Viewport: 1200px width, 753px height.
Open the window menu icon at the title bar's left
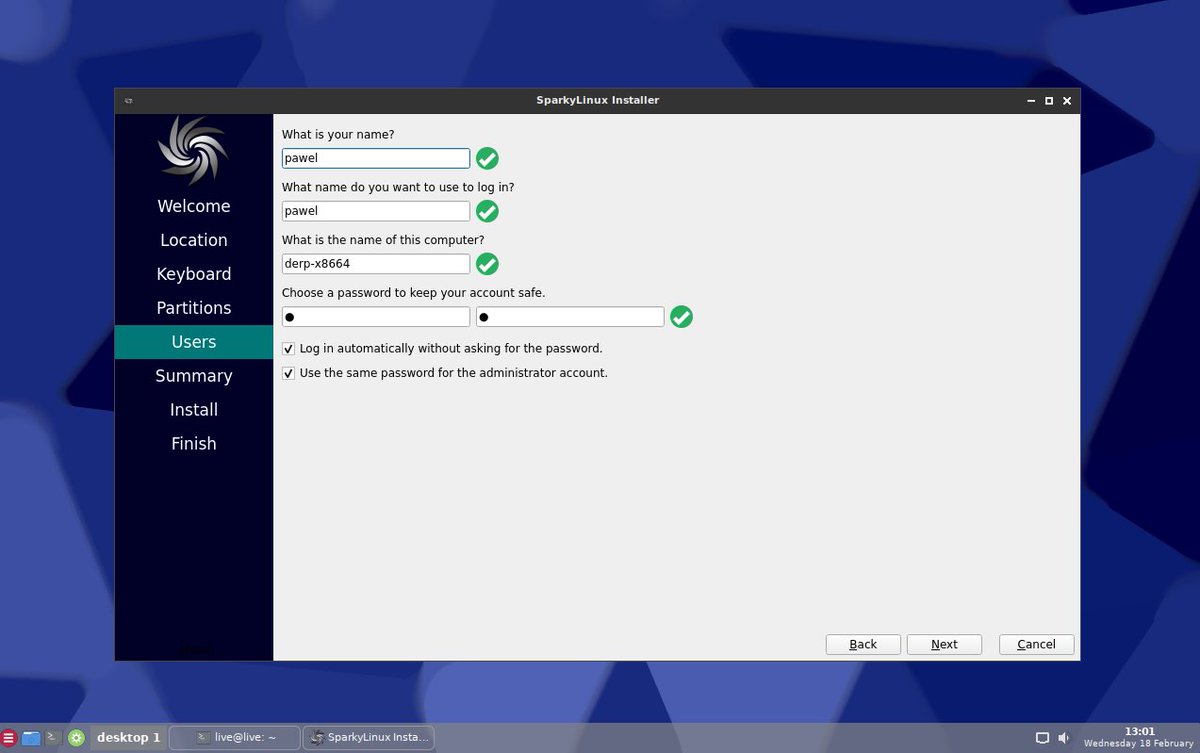128,101
